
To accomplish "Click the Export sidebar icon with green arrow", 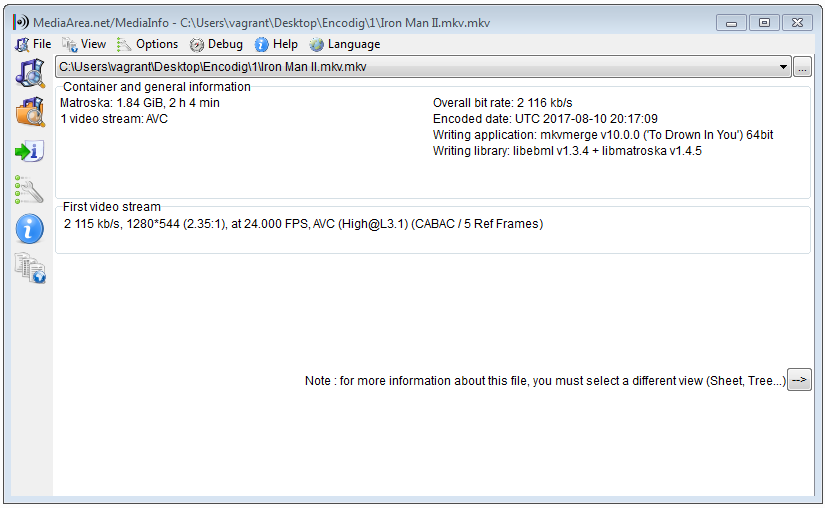I will pyautogui.click(x=29, y=151).
